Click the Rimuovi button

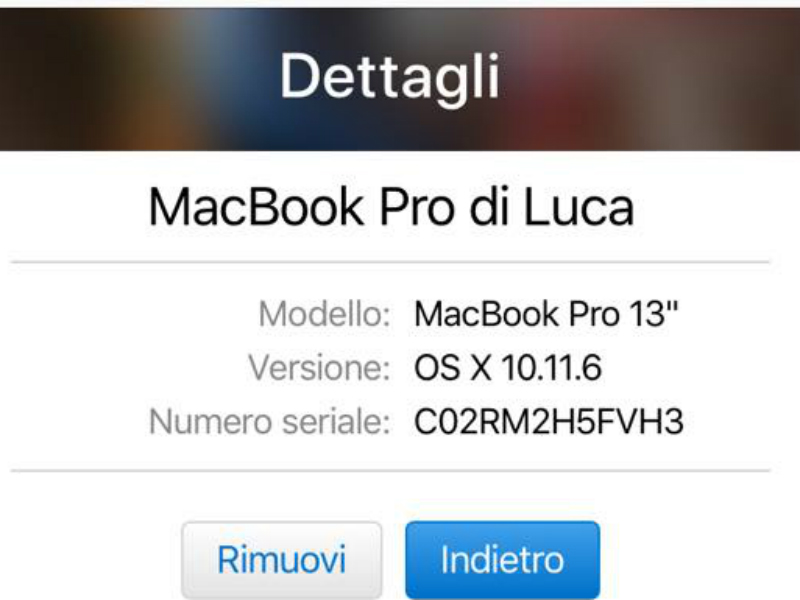coord(282,560)
